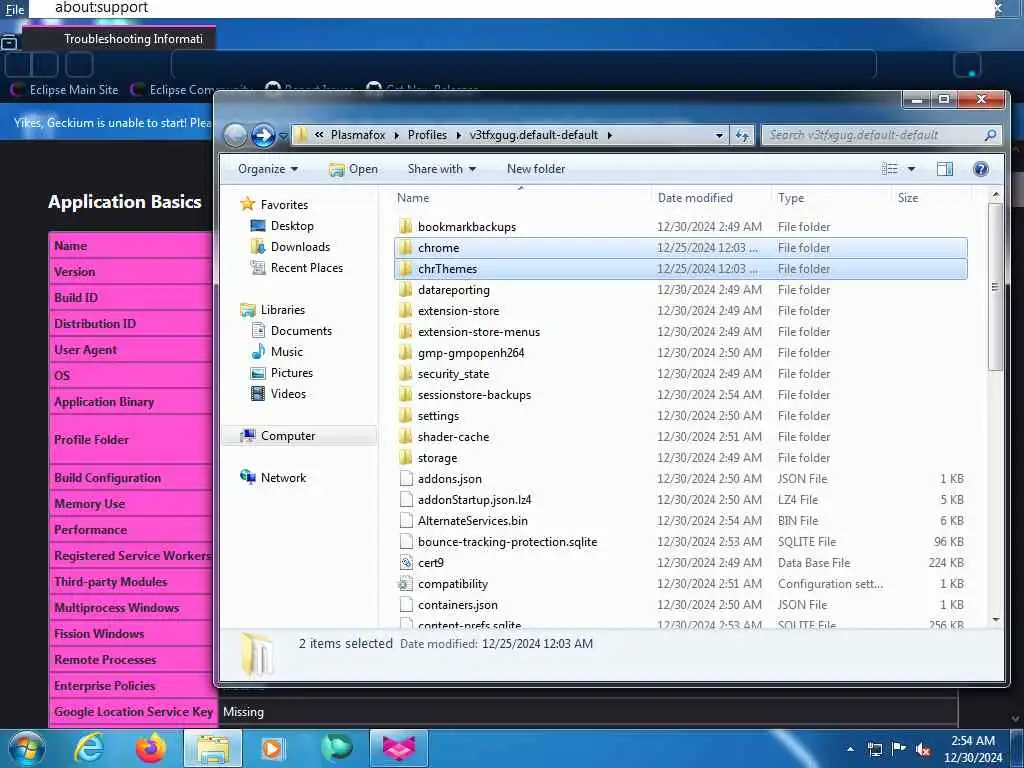Open Eclipse Main Site bookmark
Viewport: 1024px width, 768px height.
pyautogui.click(x=64, y=90)
